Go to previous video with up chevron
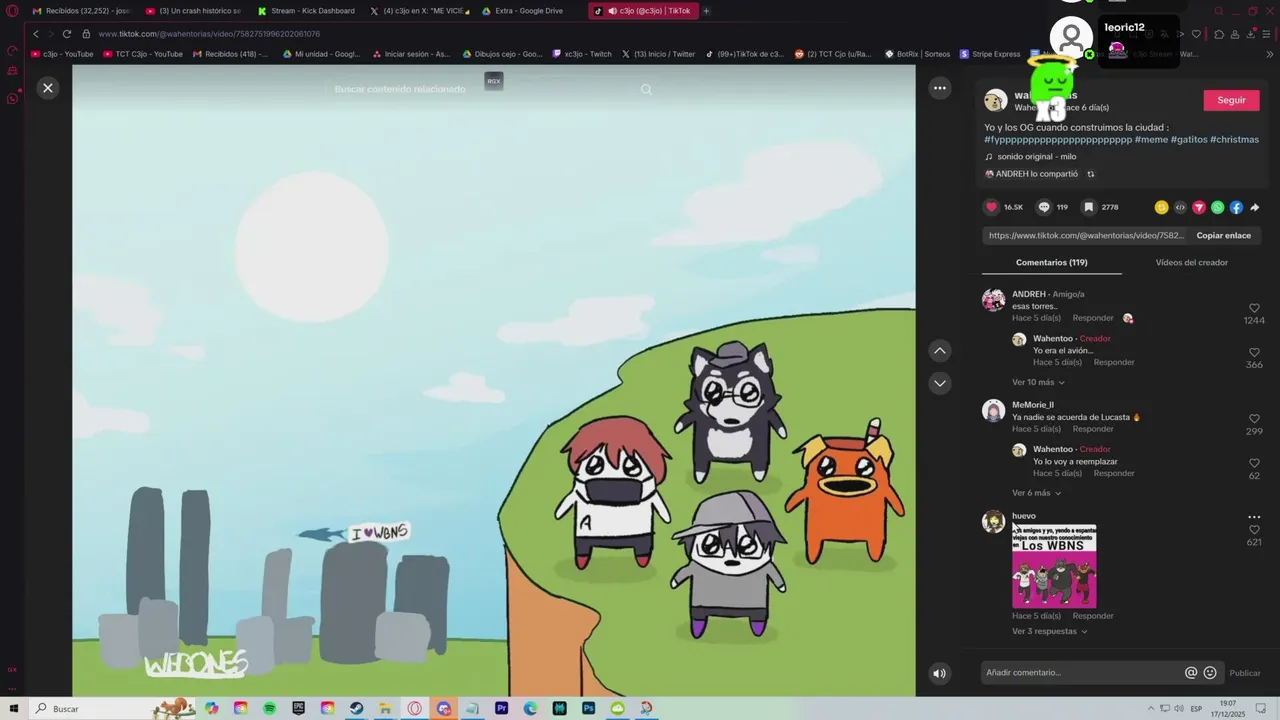The width and height of the screenshot is (1280, 720). (940, 351)
